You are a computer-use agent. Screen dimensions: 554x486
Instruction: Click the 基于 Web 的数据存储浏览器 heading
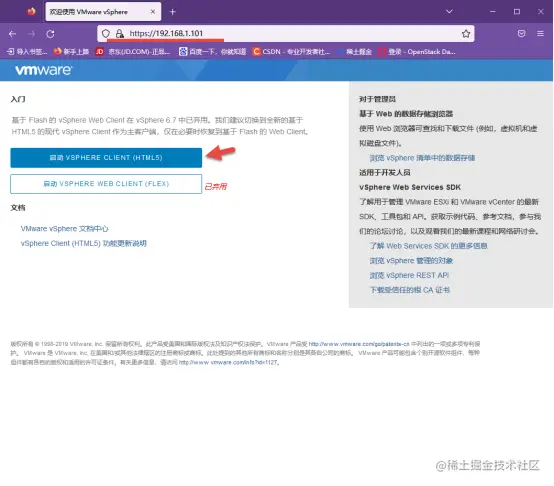click(x=406, y=114)
